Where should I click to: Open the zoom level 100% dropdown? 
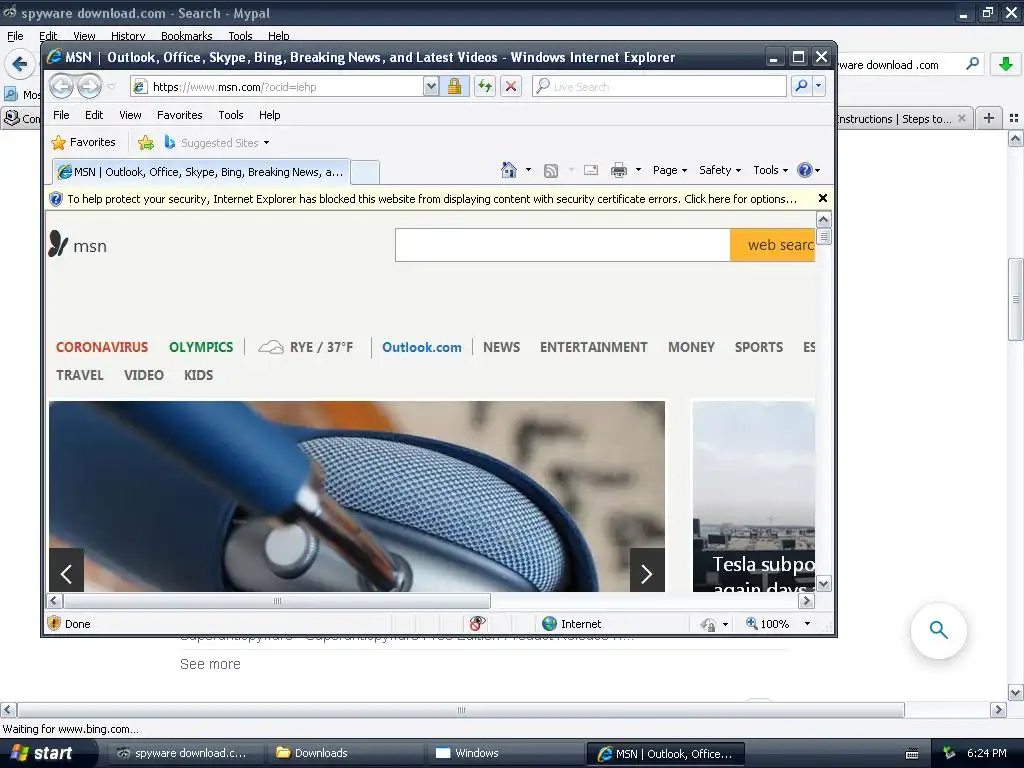click(x=807, y=624)
